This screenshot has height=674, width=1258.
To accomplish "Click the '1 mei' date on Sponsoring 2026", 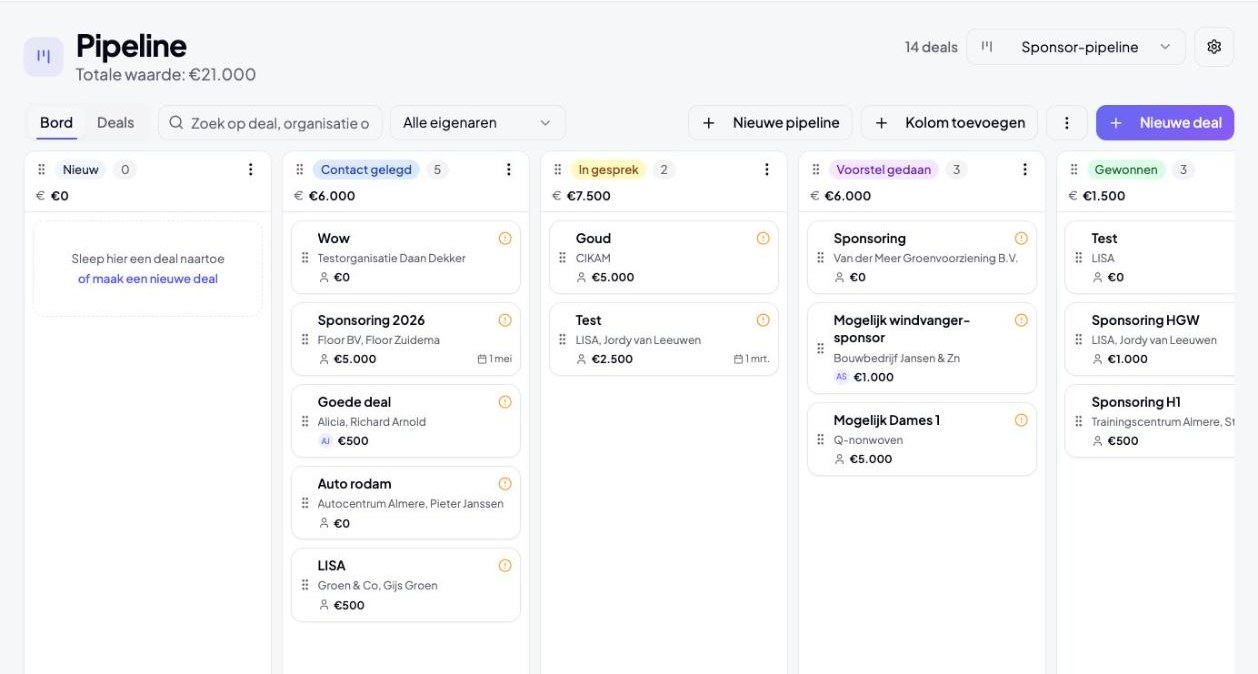I will pyautogui.click(x=495, y=359).
